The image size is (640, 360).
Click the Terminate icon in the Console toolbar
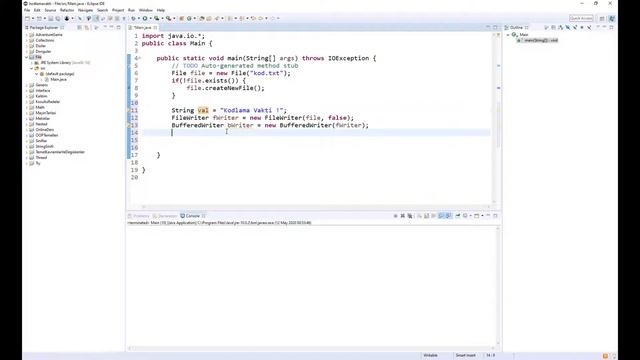[395, 216]
